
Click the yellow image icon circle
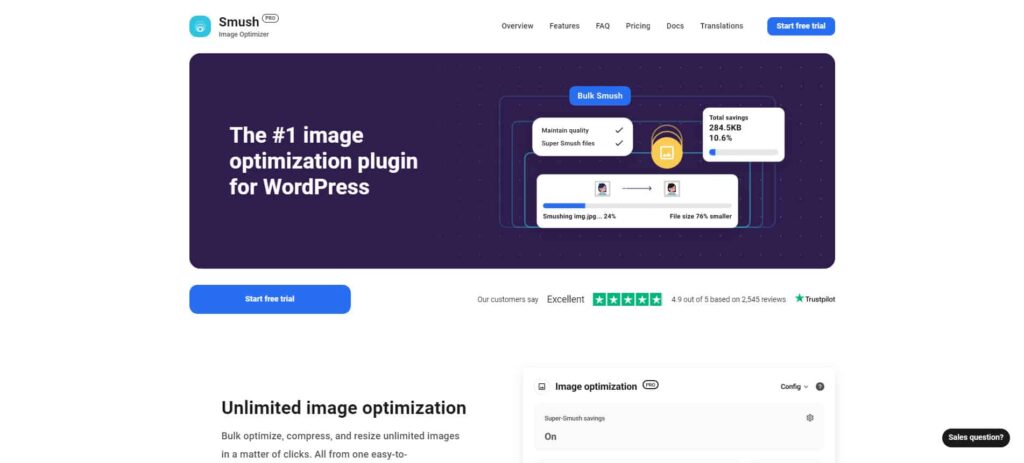667,153
